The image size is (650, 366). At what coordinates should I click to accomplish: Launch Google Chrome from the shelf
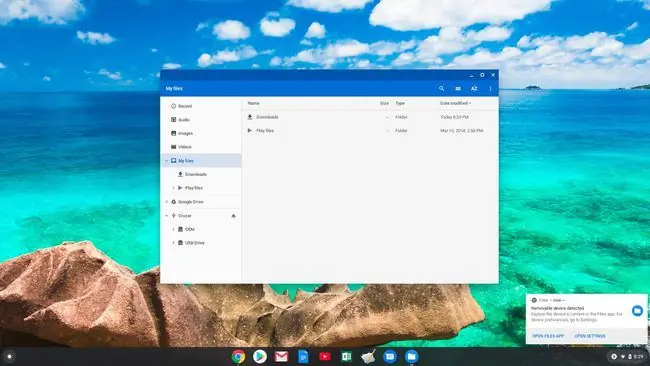click(x=238, y=356)
